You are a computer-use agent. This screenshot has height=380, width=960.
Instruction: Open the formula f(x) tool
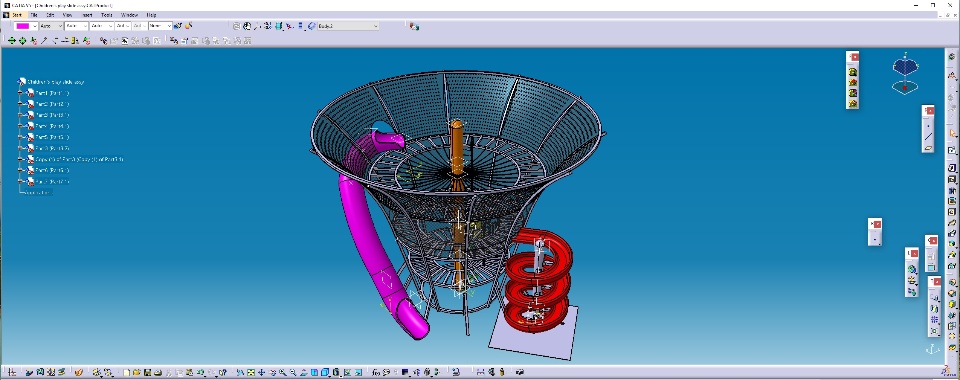coord(377,372)
